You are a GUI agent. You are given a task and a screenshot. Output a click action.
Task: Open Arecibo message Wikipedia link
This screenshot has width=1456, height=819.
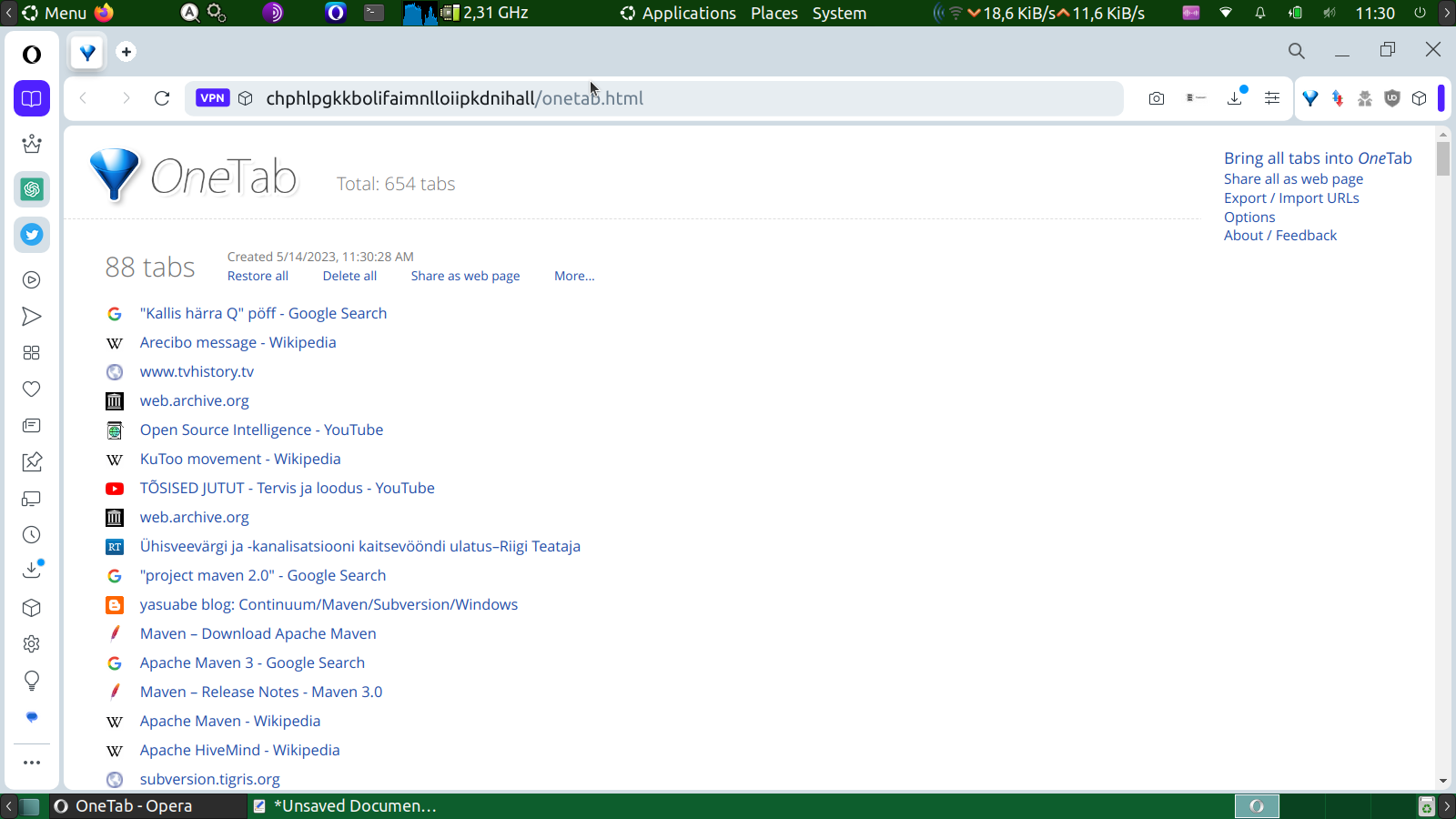tap(238, 342)
